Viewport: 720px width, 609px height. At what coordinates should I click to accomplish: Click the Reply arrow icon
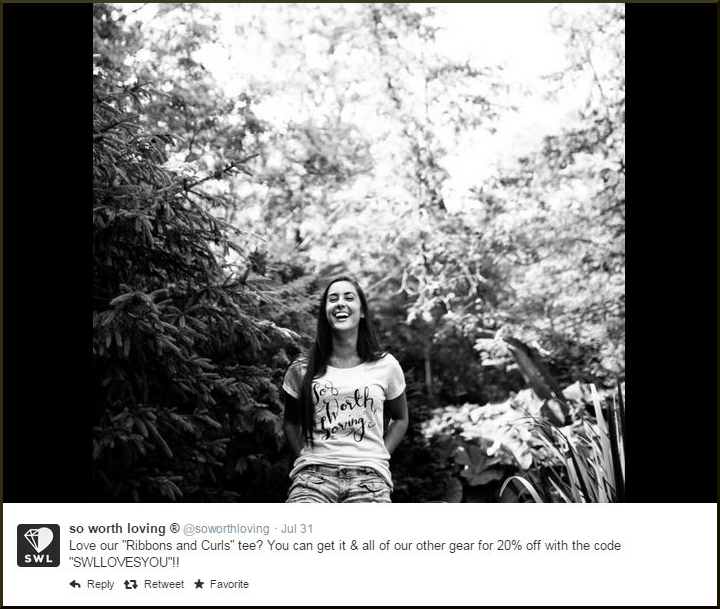click(x=75, y=584)
